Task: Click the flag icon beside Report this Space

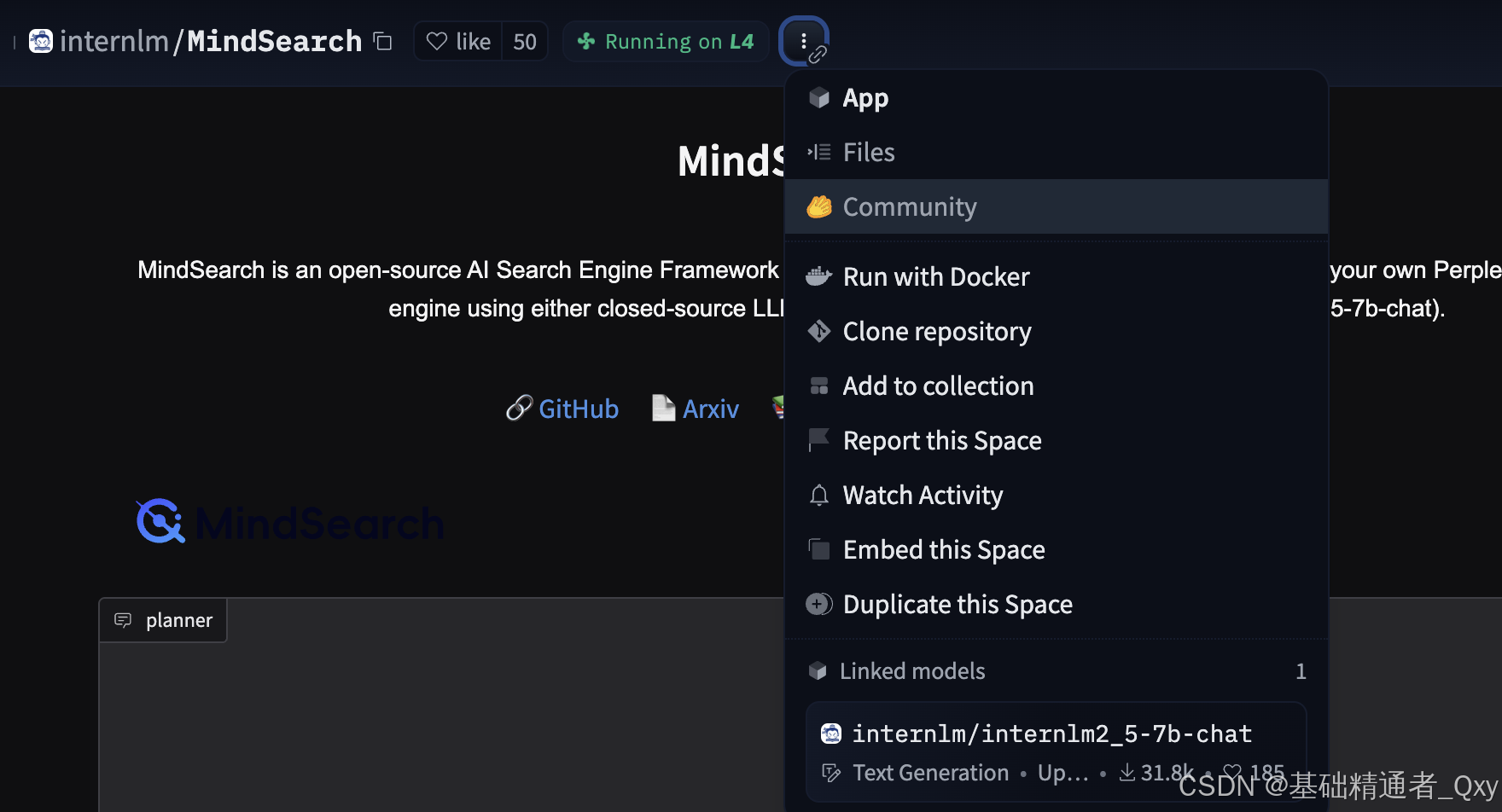Action: tap(819, 440)
